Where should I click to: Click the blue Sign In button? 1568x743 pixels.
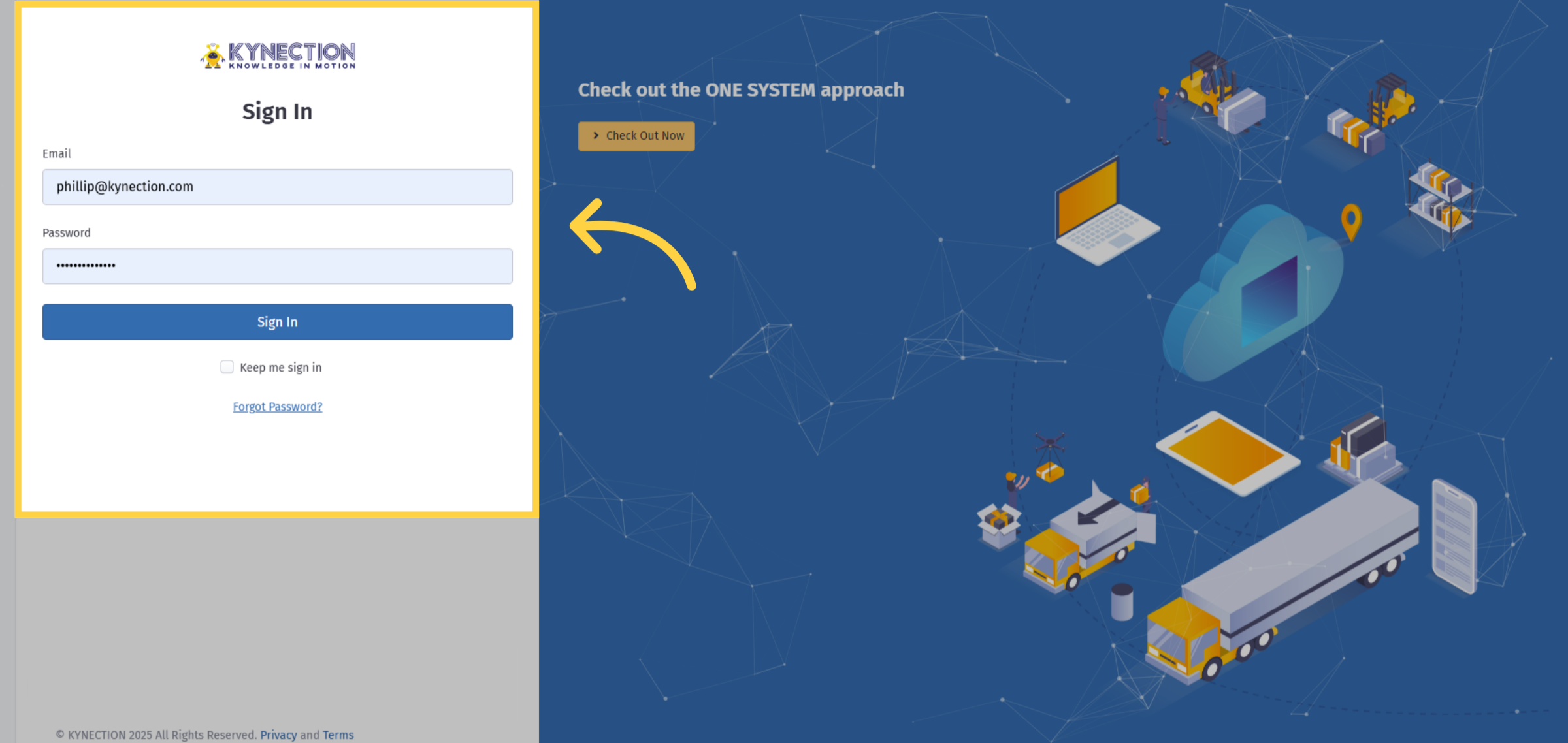coord(278,322)
